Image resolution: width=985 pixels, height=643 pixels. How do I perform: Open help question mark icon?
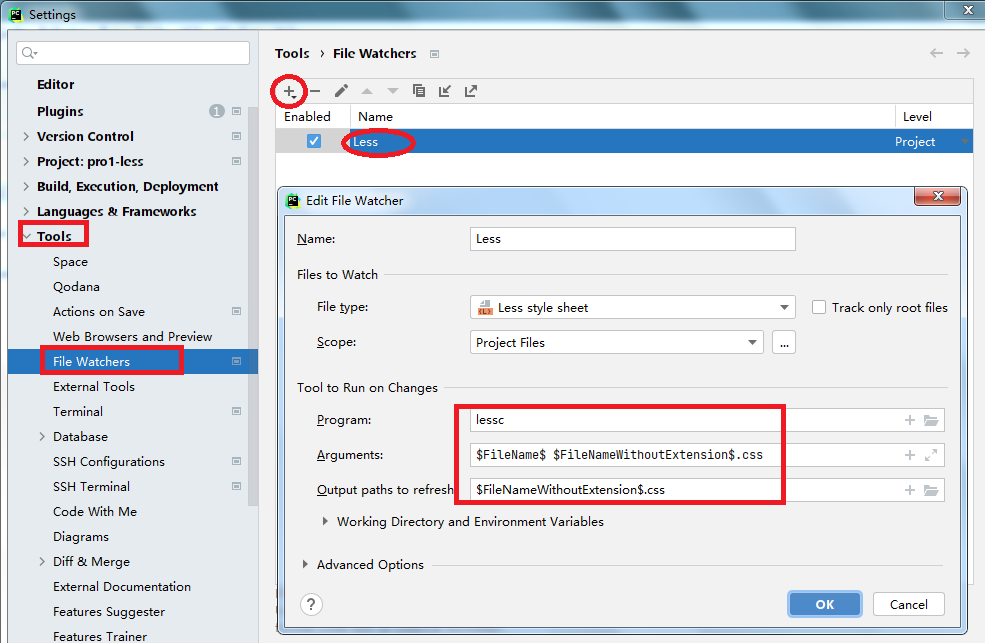[x=312, y=605]
